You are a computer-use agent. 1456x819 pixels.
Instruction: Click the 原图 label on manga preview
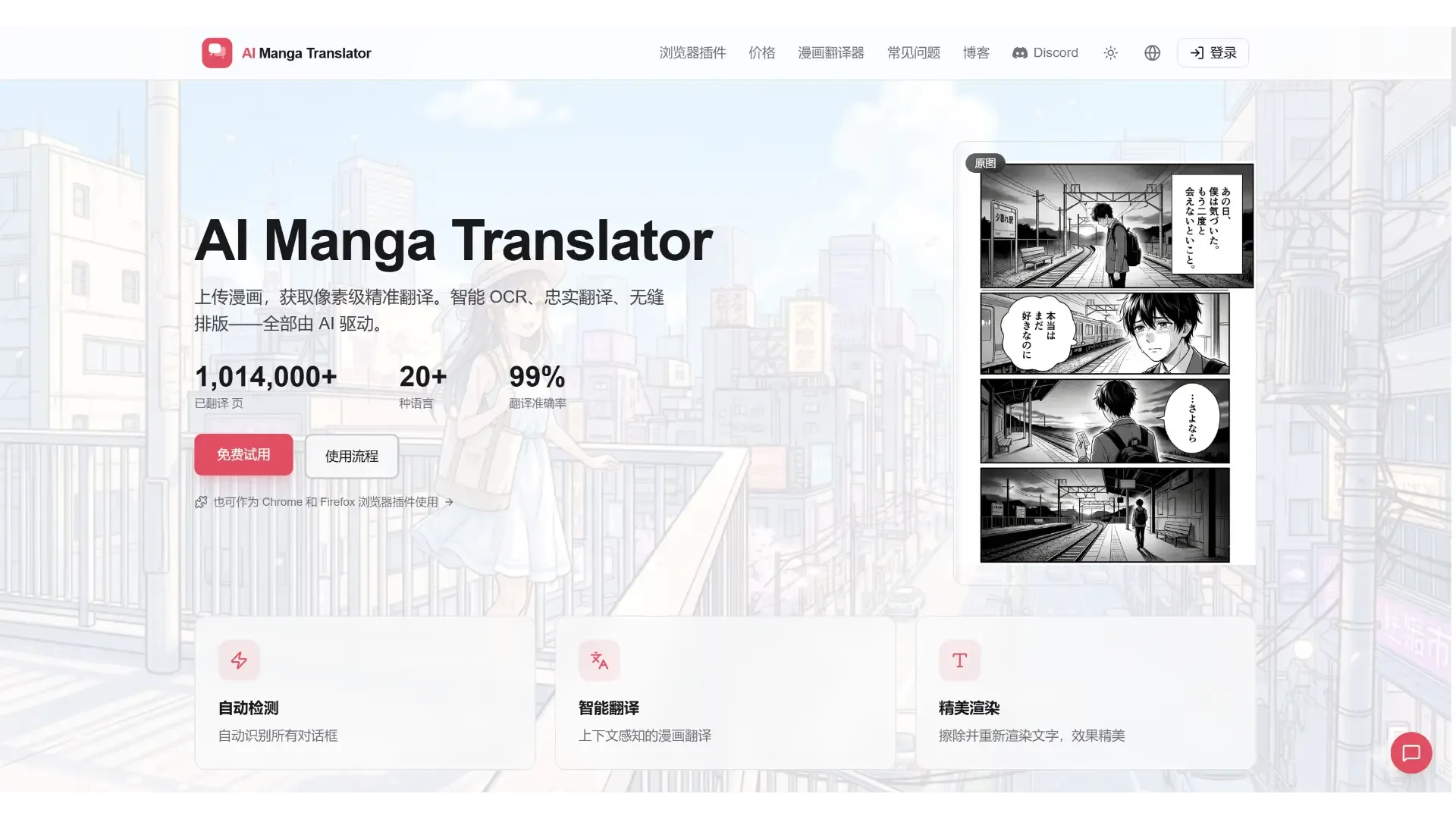(985, 163)
